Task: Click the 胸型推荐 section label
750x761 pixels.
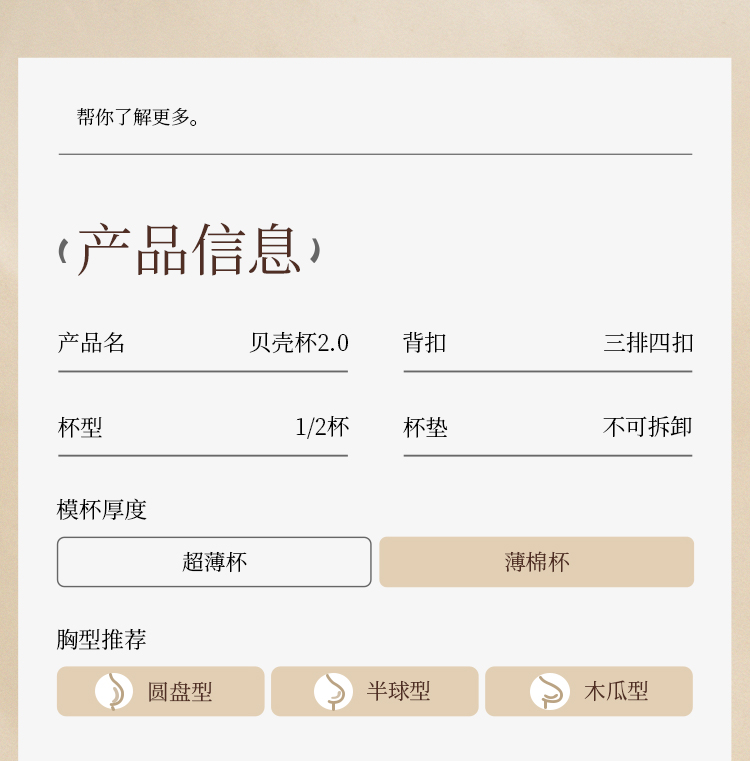Action: [102, 640]
